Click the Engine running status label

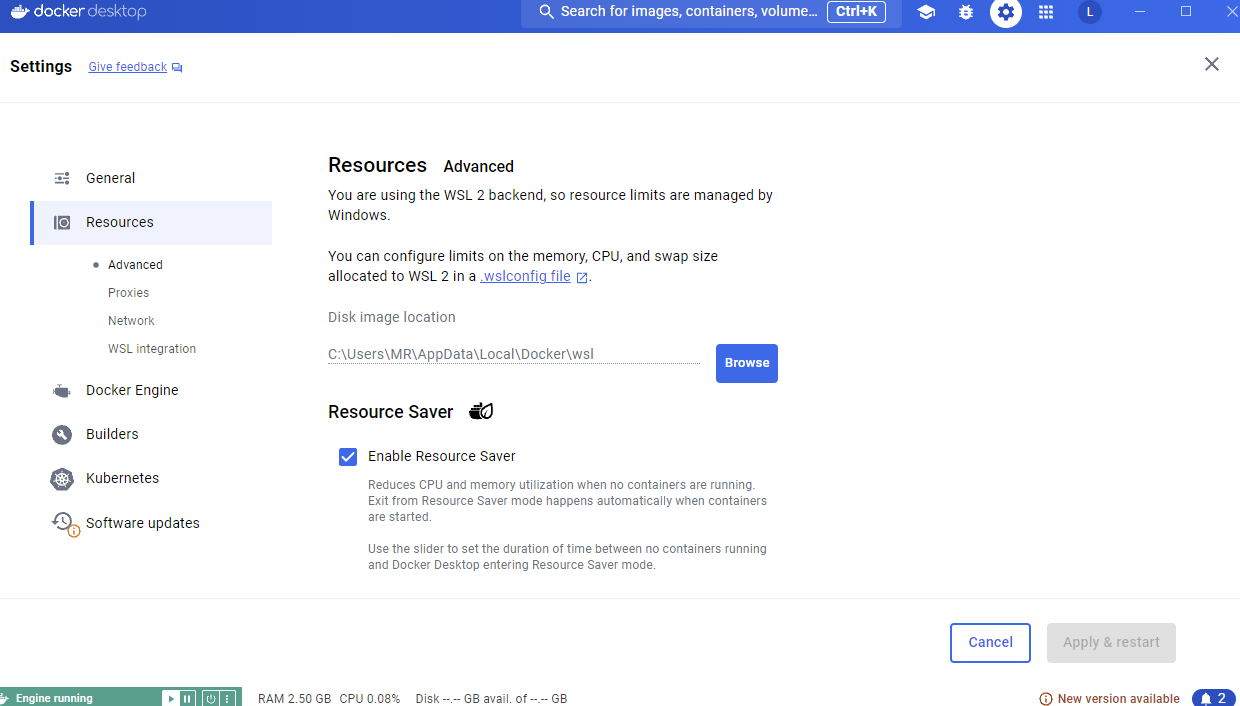(x=54, y=698)
